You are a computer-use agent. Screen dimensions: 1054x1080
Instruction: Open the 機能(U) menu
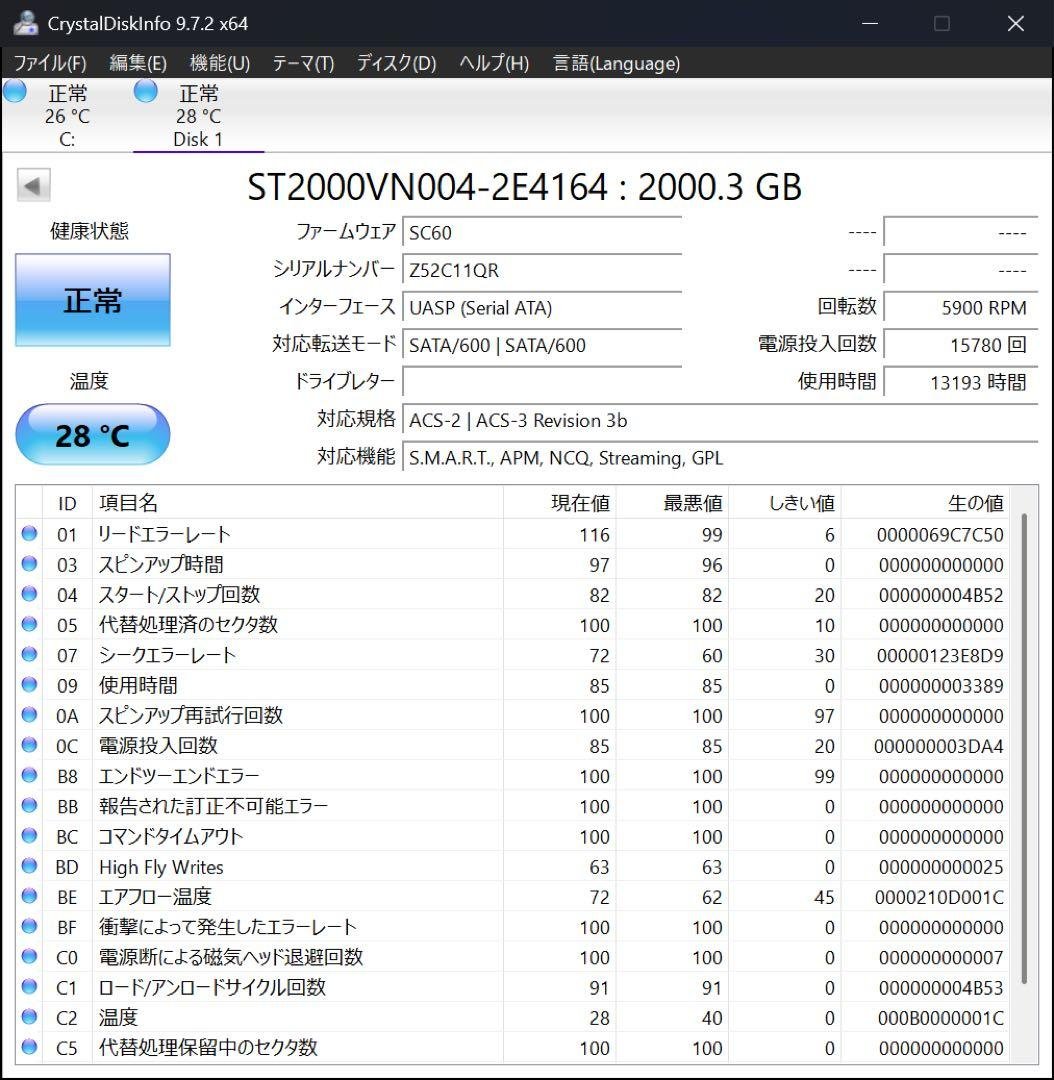point(220,63)
